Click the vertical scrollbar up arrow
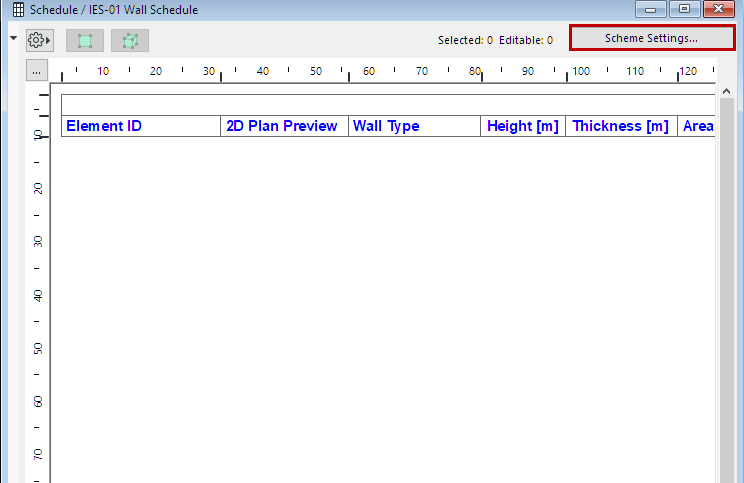The image size is (744, 483). point(726,91)
